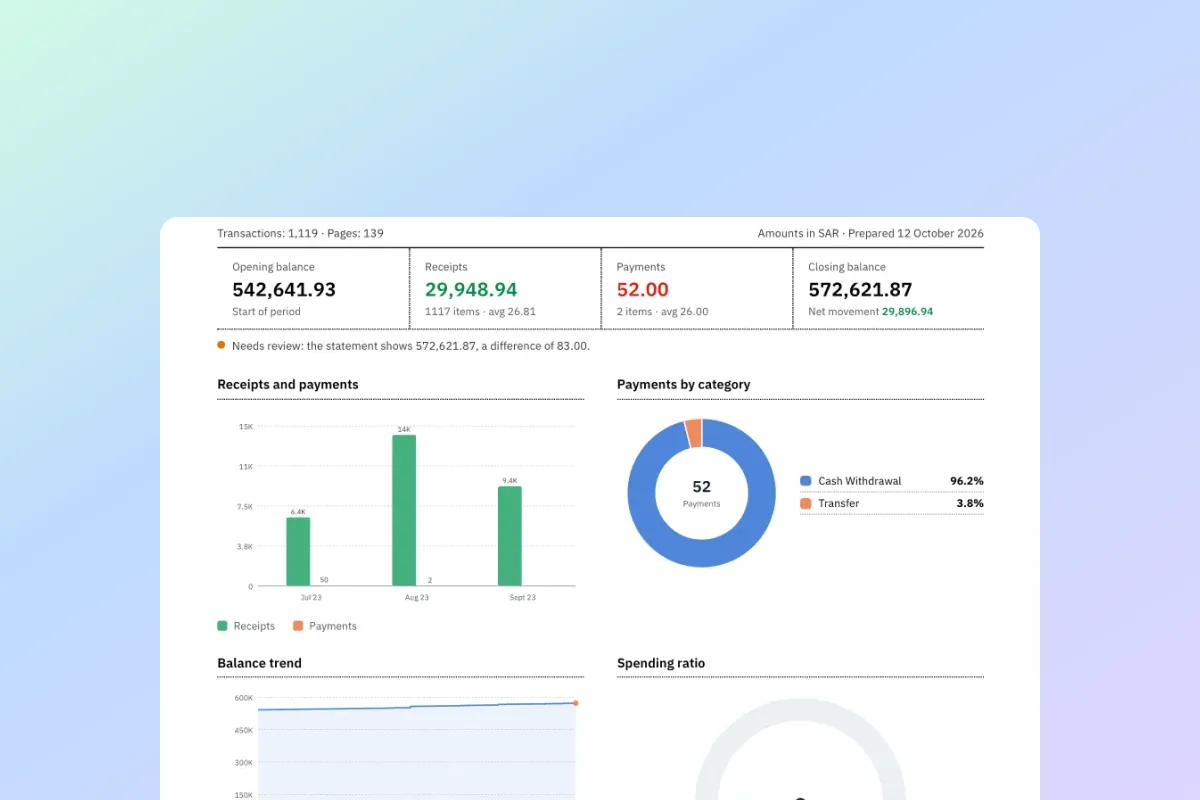The width and height of the screenshot is (1200, 800).
Task: Click the Needs review difference note text
Action: 411,346
